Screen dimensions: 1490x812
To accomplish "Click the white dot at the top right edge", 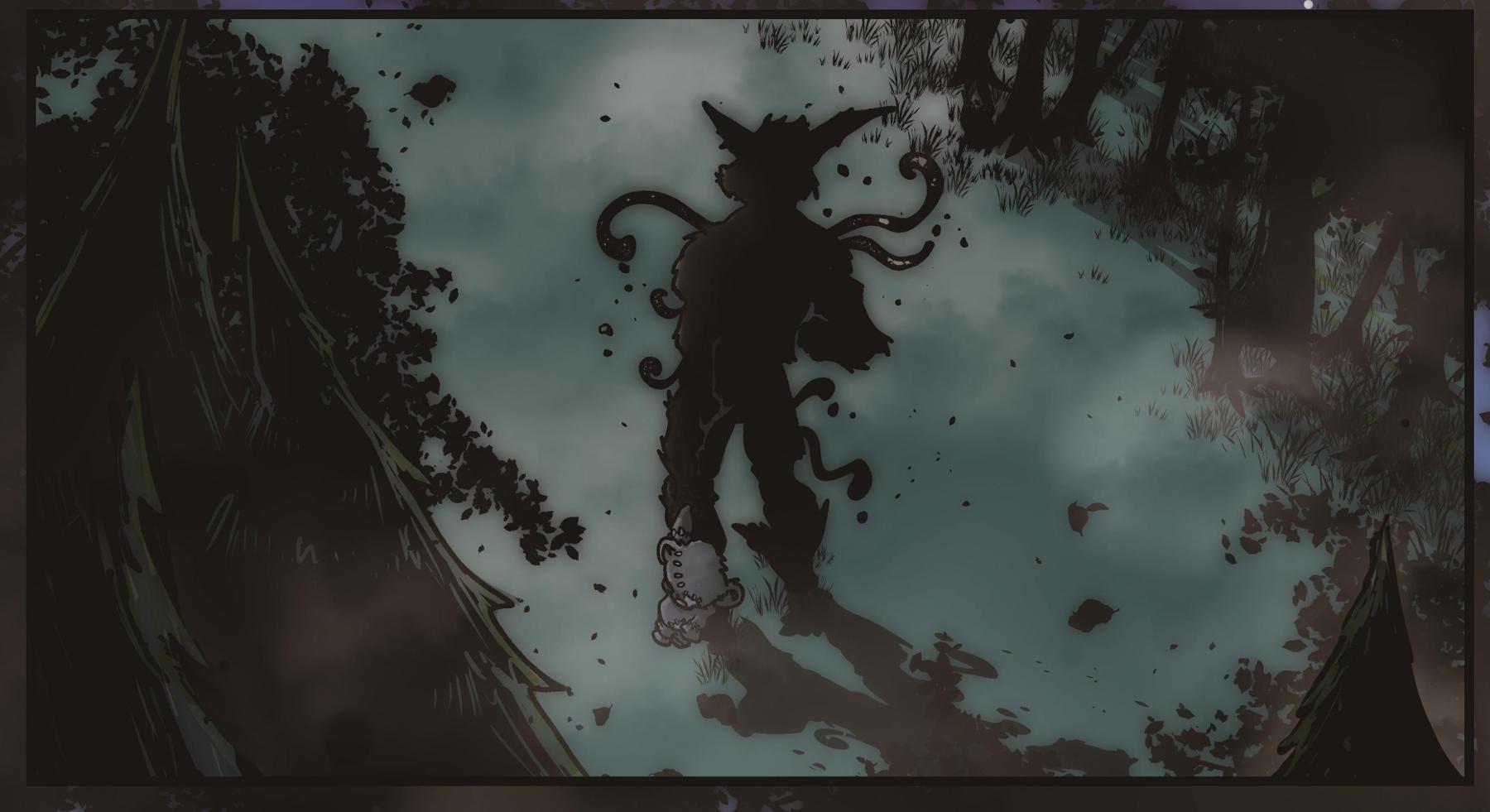I will [x=1309, y=5].
